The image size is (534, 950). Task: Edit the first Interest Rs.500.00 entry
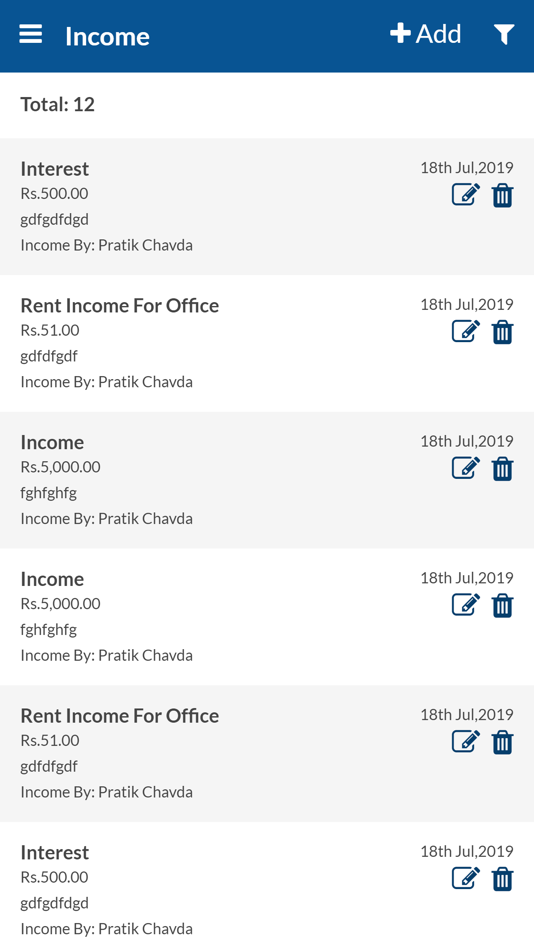click(x=466, y=195)
